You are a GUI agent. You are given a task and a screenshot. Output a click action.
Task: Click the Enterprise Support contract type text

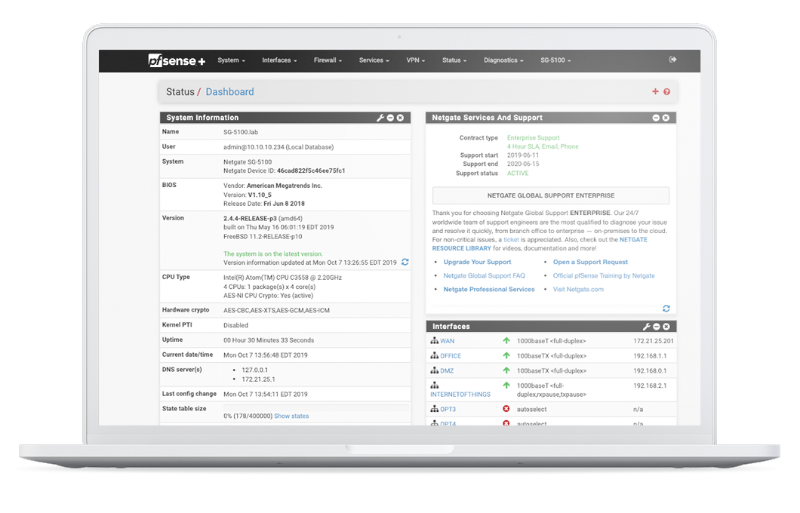coord(533,138)
